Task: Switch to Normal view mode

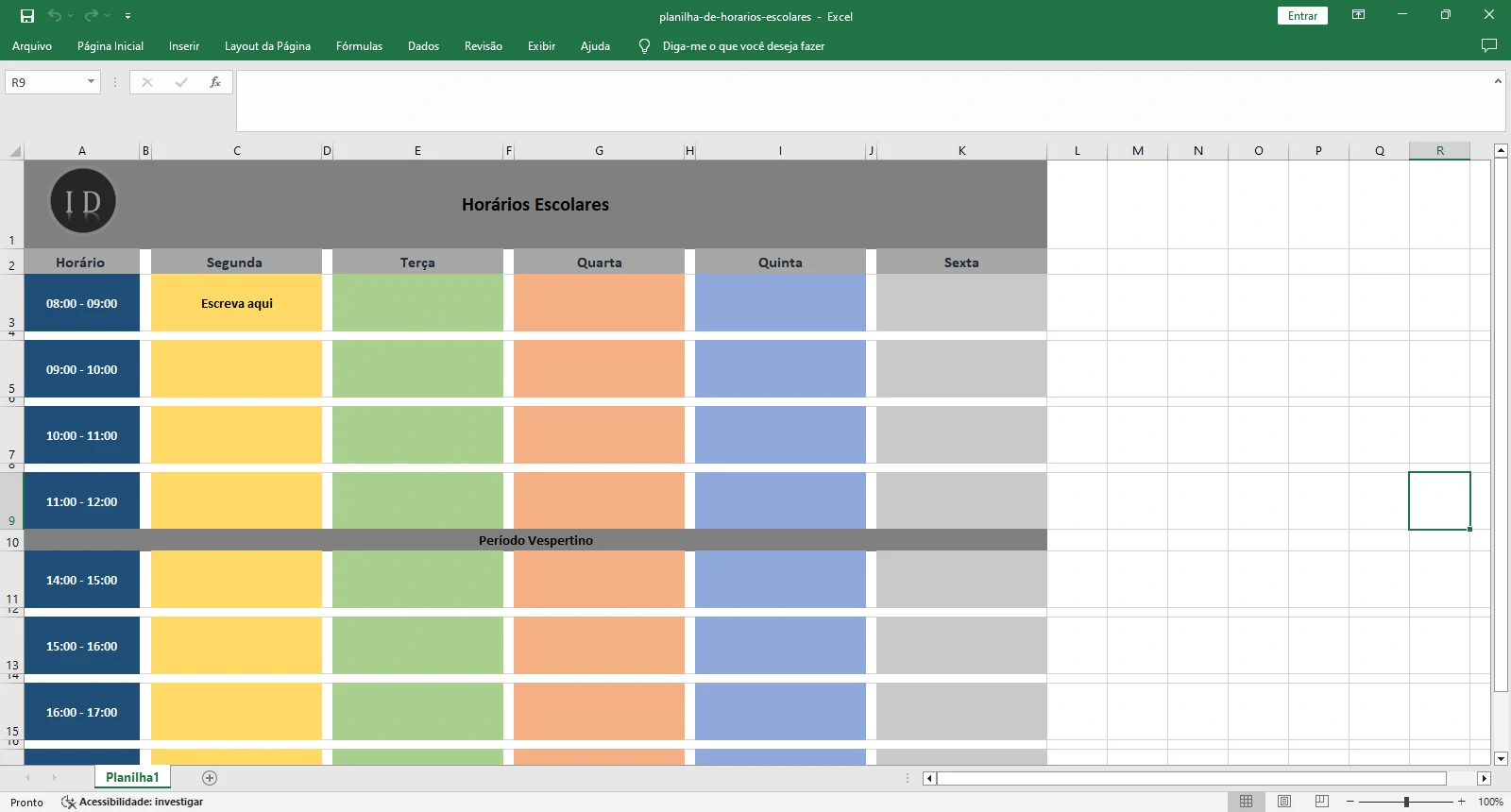Action: [1246, 802]
